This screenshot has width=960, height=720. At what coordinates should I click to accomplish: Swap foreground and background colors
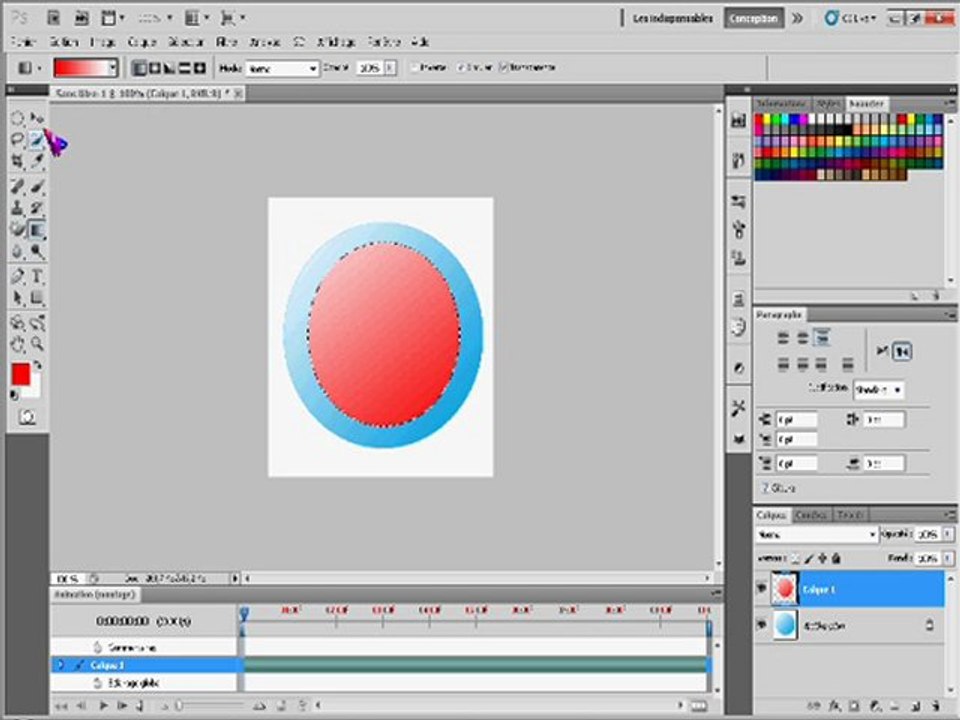37,366
